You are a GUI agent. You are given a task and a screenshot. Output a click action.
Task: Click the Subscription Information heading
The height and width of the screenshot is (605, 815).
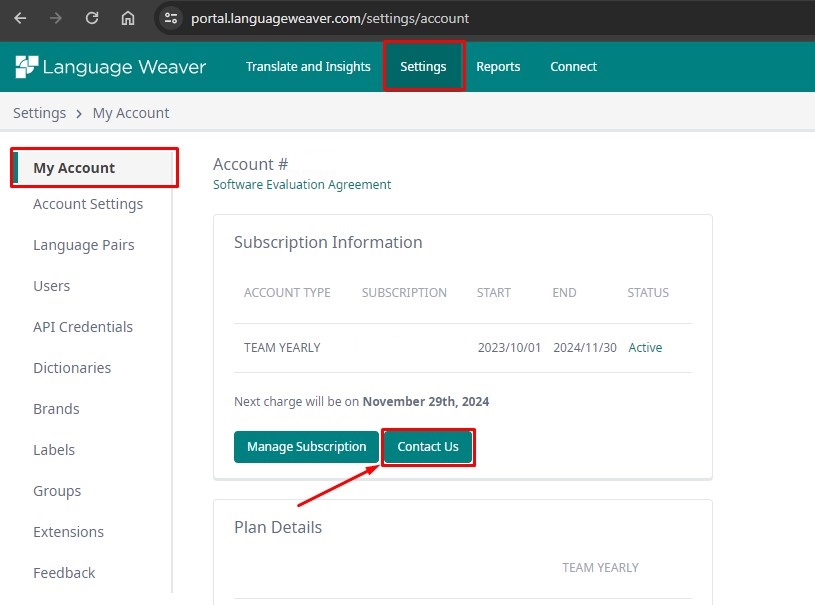pos(328,242)
